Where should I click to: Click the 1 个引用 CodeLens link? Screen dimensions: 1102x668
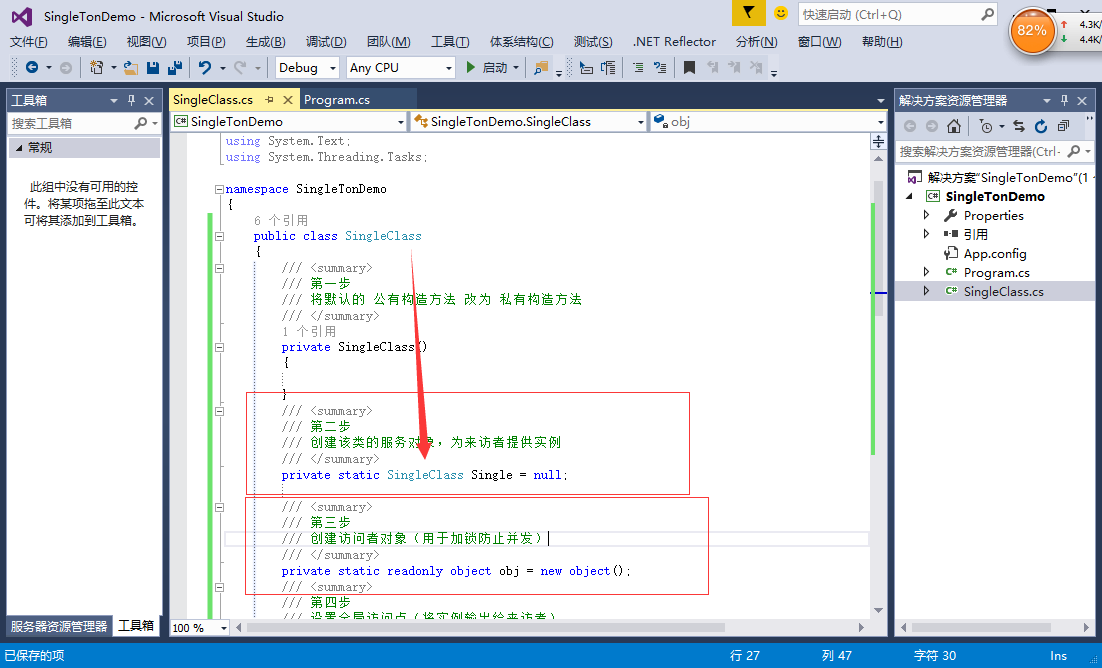tap(309, 331)
